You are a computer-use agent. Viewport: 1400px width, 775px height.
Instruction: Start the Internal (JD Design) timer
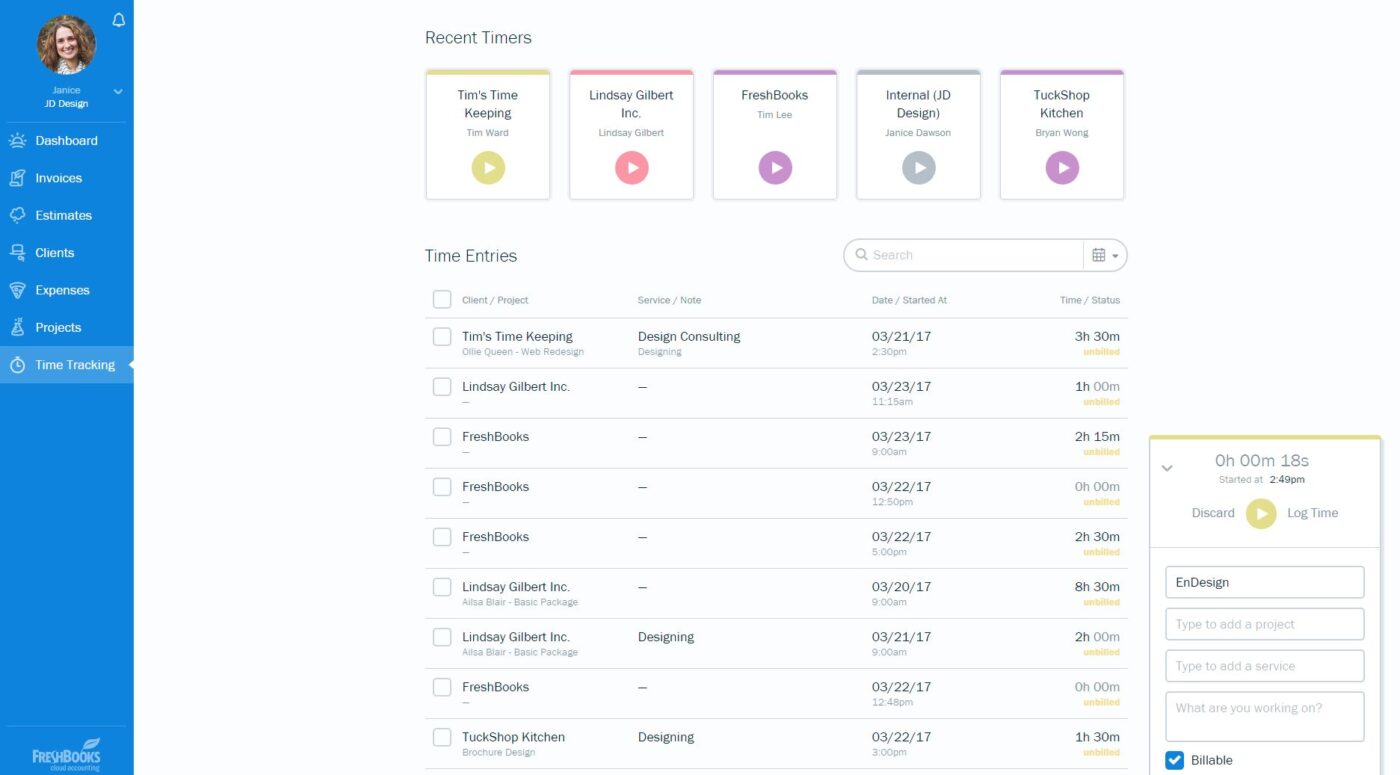[x=918, y=168]
